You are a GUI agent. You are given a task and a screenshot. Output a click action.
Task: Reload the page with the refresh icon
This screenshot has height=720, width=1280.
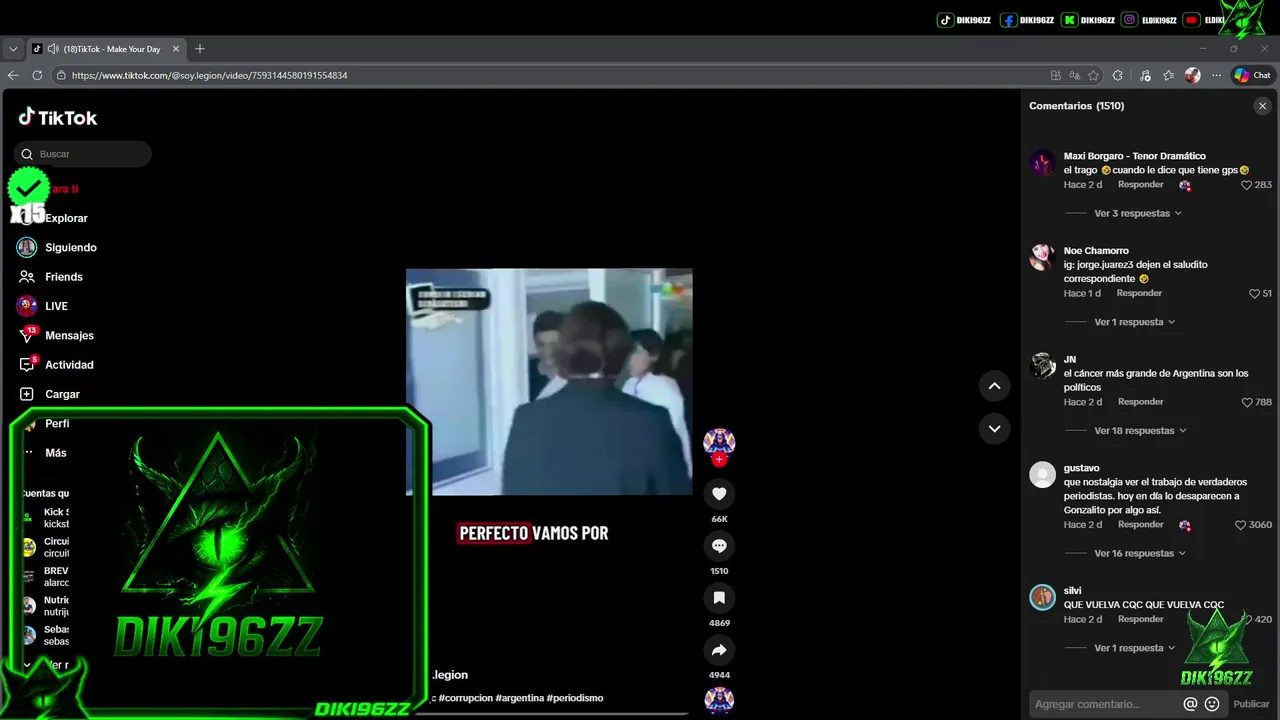tap(37, 75)
